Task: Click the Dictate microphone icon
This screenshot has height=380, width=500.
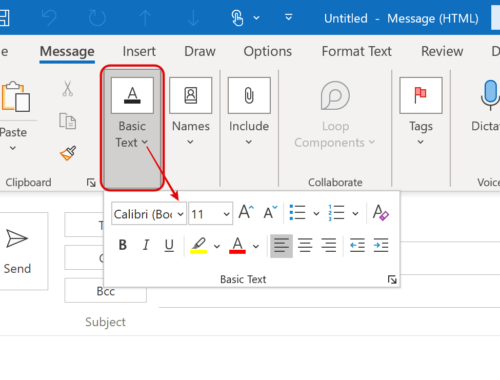Action: pos(490,95)
